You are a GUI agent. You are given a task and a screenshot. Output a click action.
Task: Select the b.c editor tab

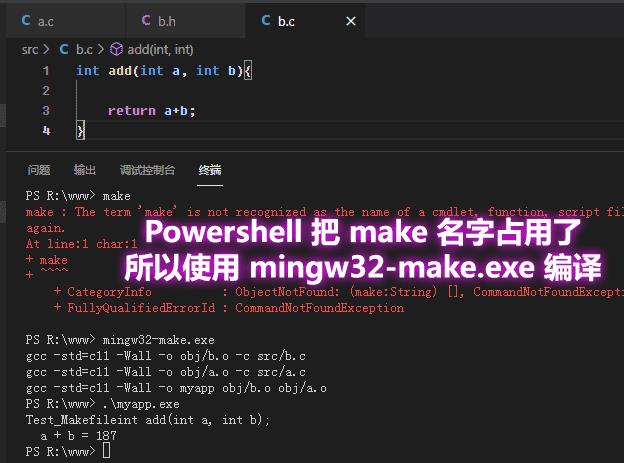coord(305,21)
